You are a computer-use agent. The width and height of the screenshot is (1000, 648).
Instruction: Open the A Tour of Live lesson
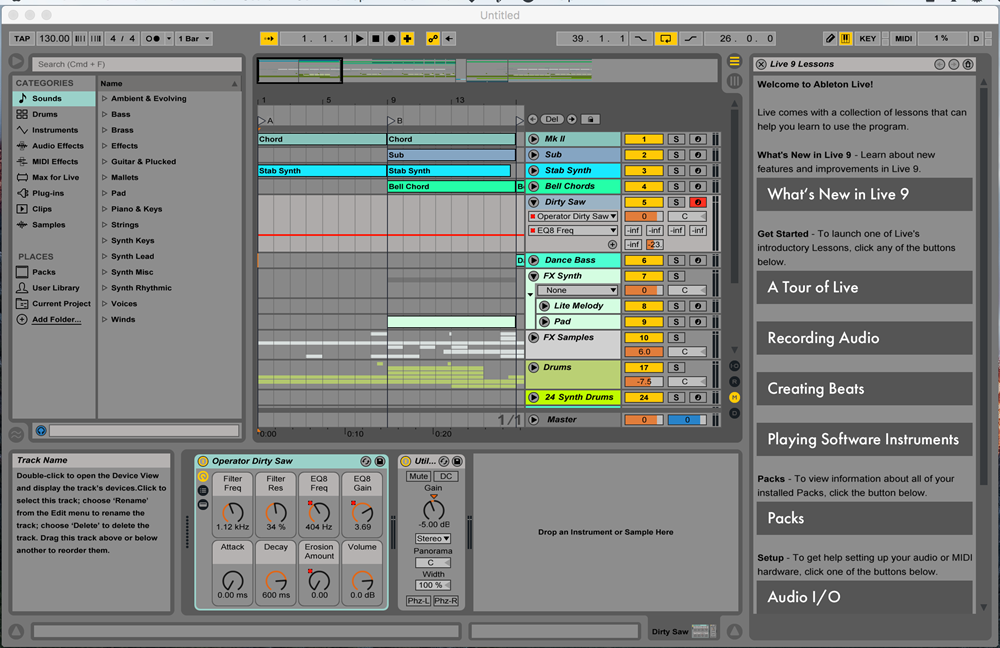point(864,287)
